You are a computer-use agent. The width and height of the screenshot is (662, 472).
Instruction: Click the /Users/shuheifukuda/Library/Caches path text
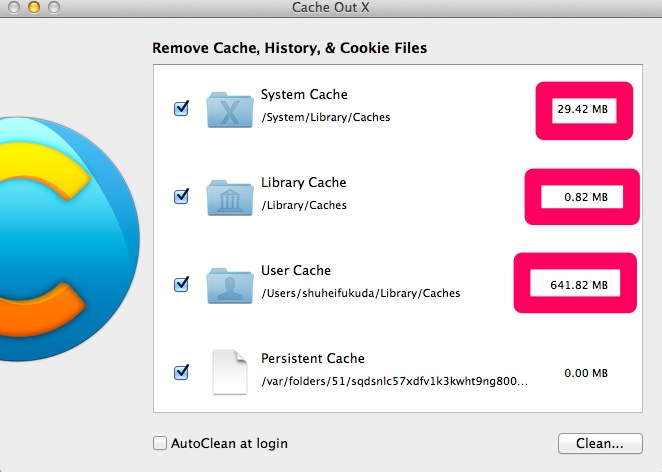[361, 293]
